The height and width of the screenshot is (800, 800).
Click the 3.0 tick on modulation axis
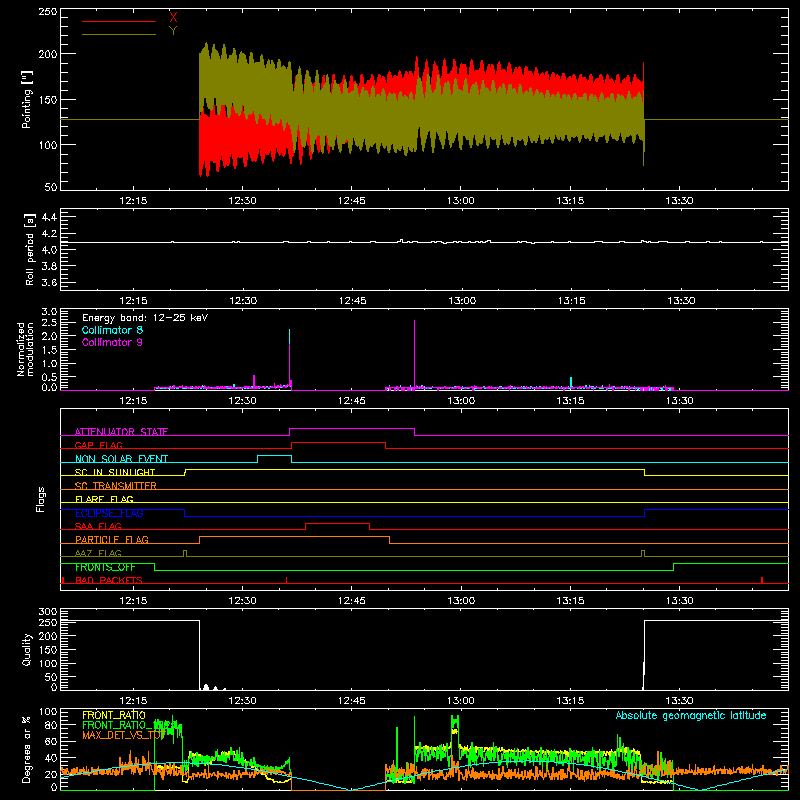(49, 312)
